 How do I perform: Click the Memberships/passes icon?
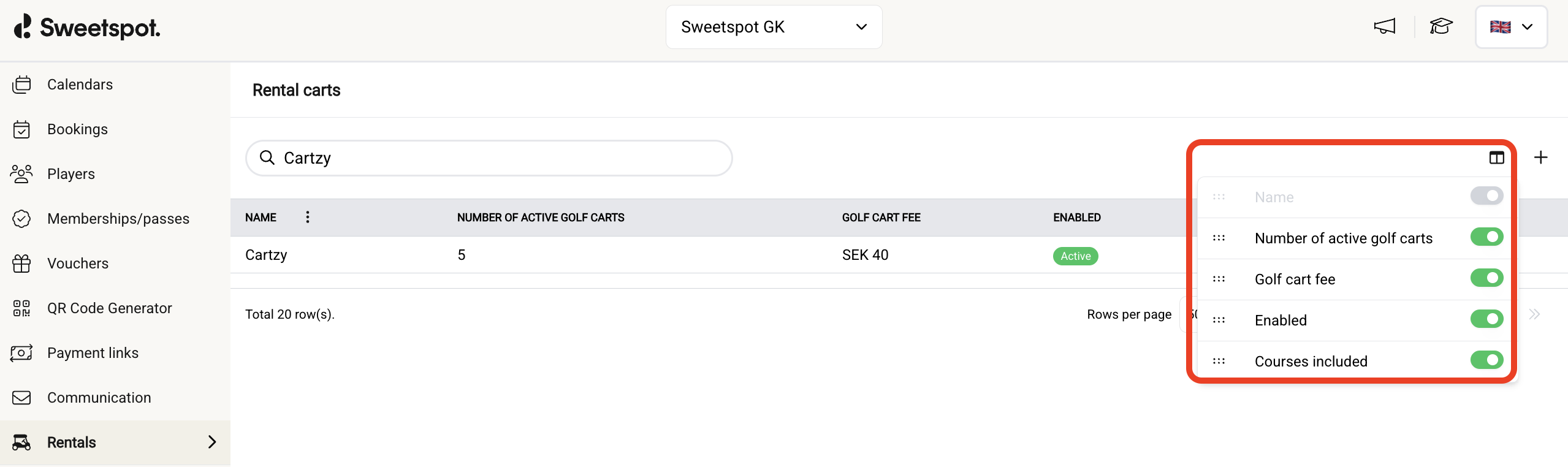21,218
